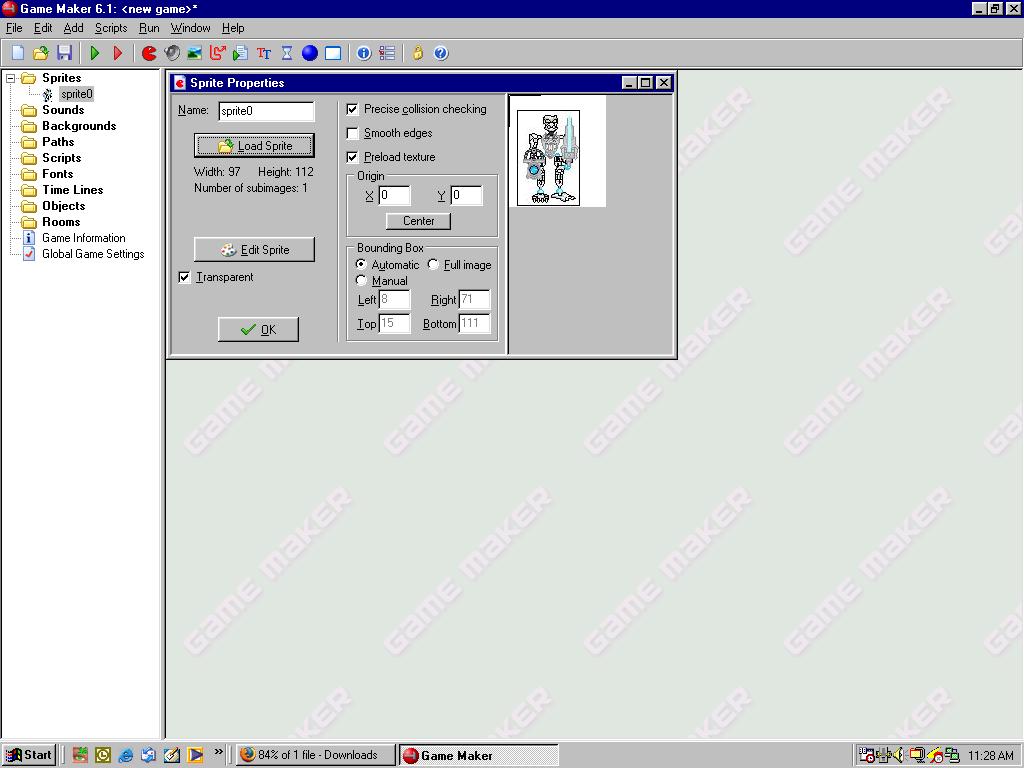The width and height of the screenshot is (1024, 768).
Task: Click the Origin Y field
Action: (x=466, y=195)
